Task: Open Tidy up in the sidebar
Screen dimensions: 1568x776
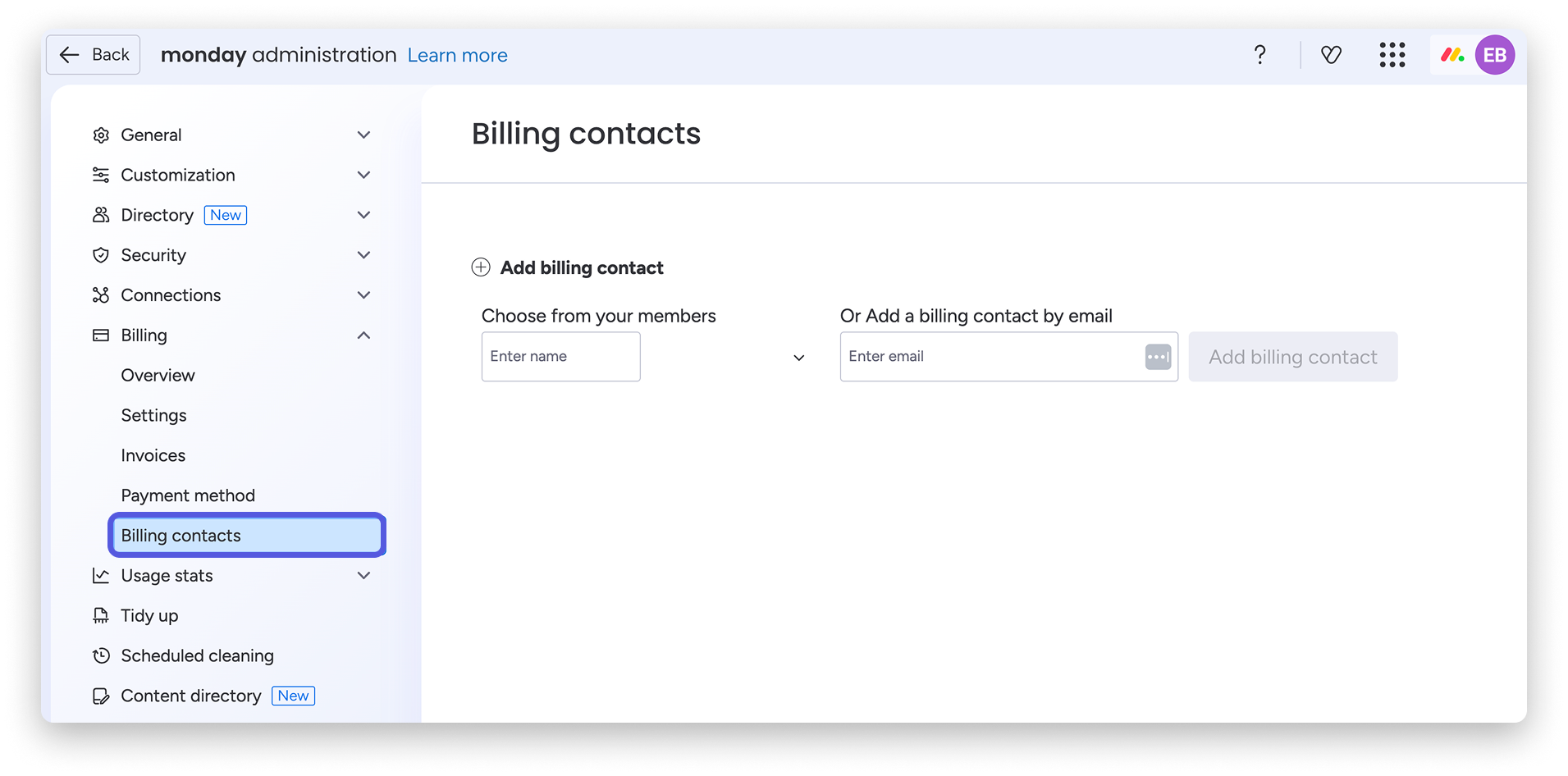Action: (x=149, y=616)
